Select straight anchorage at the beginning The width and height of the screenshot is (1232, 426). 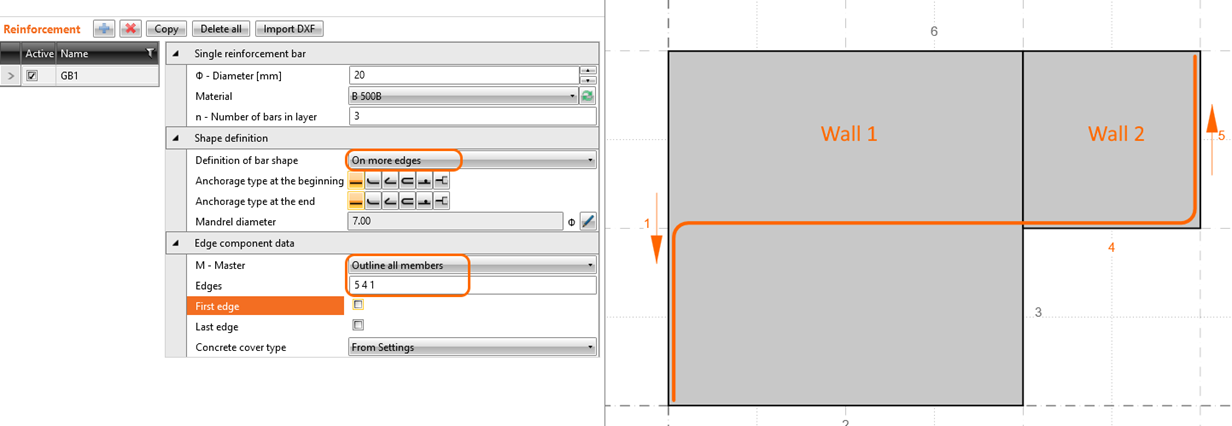[x=357, y=181]
